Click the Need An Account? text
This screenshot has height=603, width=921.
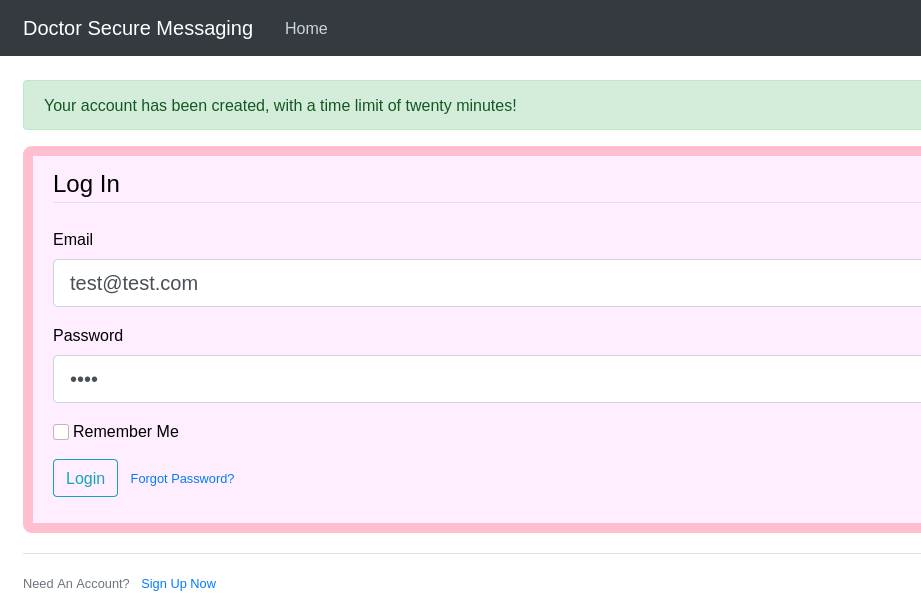(x=76, y=584)
